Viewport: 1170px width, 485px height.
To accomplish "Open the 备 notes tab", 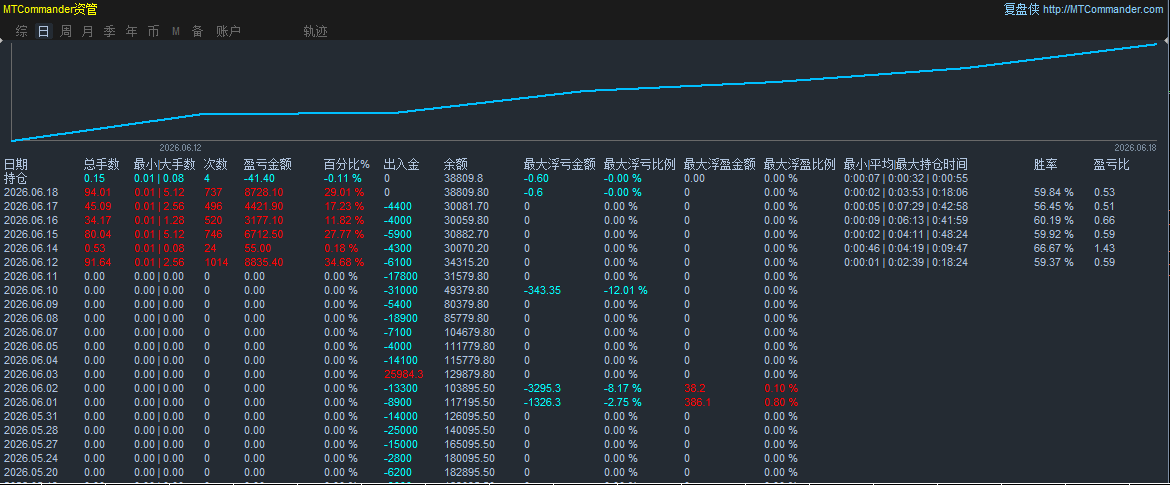I will (x=198, y=31).
